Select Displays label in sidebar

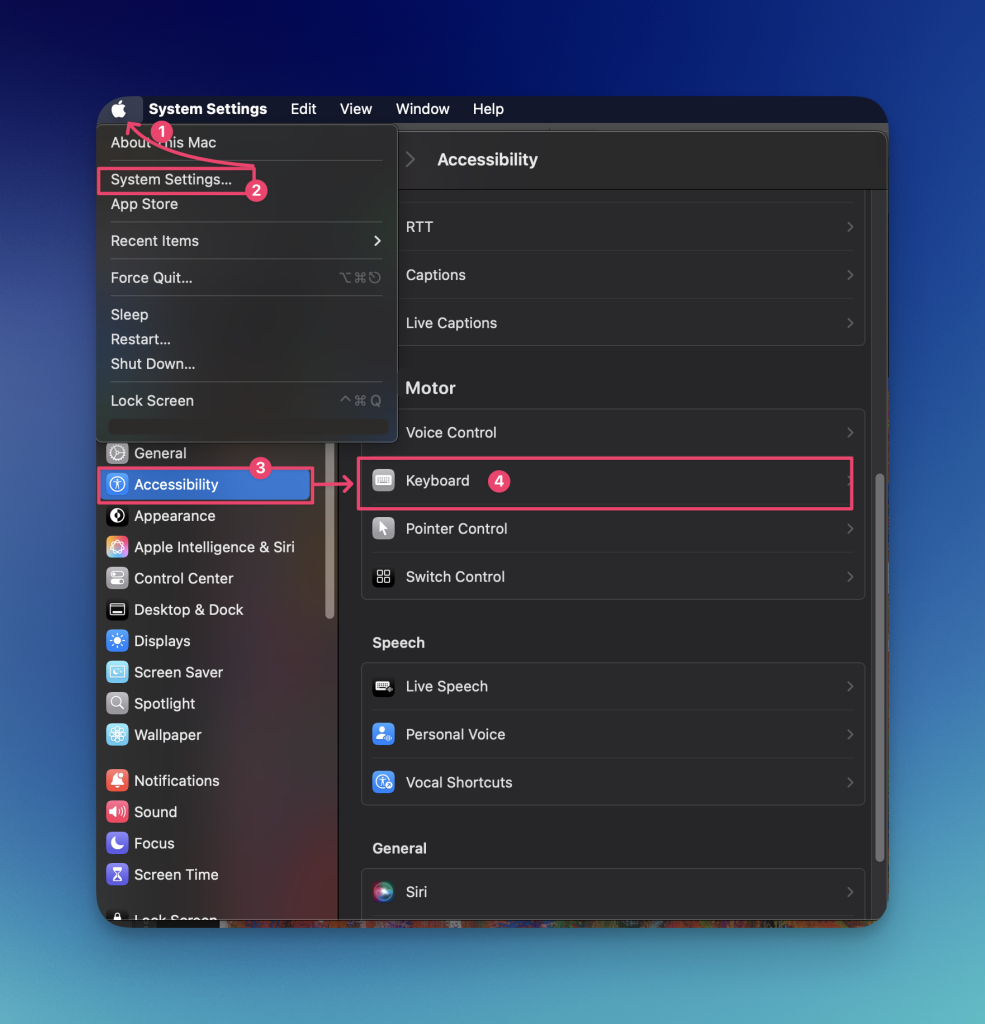[x=162, y=641]
